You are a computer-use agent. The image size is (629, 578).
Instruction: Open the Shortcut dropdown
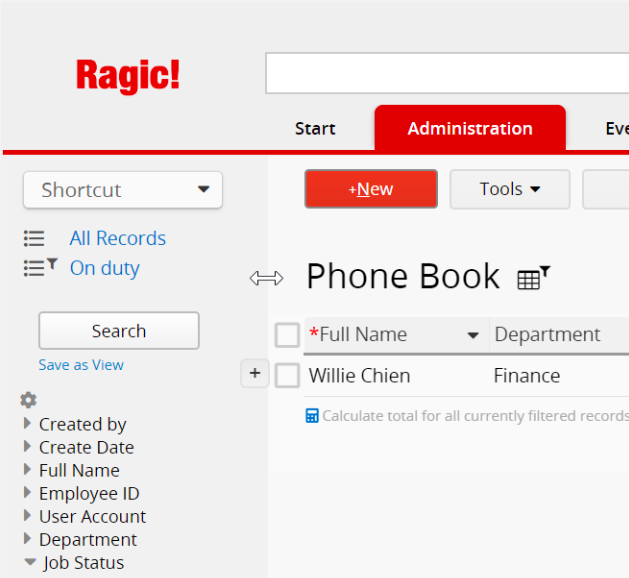tap(123, 190)
